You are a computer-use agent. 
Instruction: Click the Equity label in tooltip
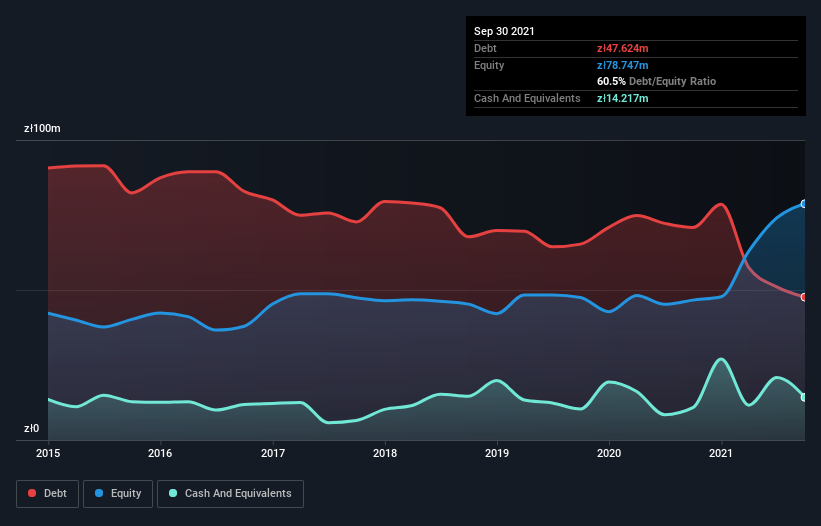pos(489,65)
